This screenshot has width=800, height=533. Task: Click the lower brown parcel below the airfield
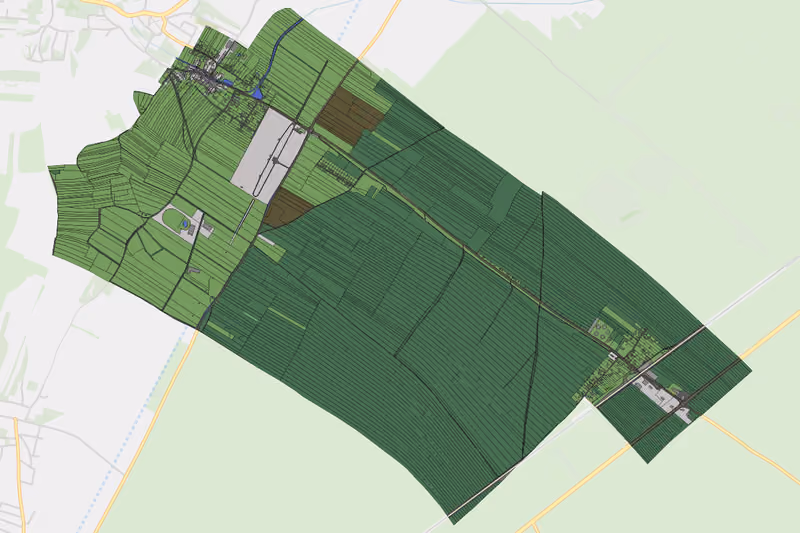click(x=286, y=208)
